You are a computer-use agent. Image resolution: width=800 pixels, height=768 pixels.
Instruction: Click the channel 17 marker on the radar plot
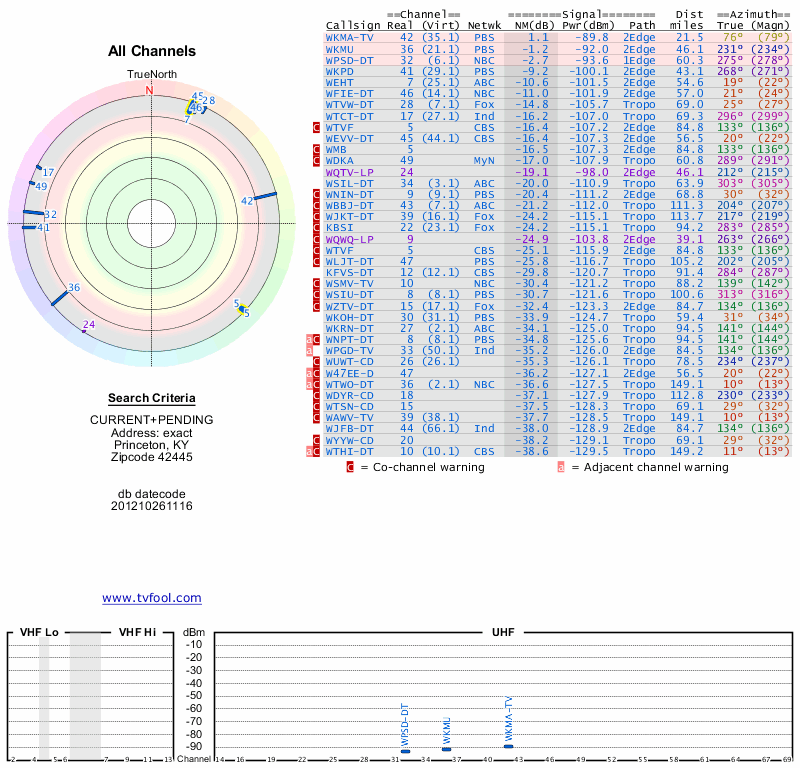coord(39,168)
